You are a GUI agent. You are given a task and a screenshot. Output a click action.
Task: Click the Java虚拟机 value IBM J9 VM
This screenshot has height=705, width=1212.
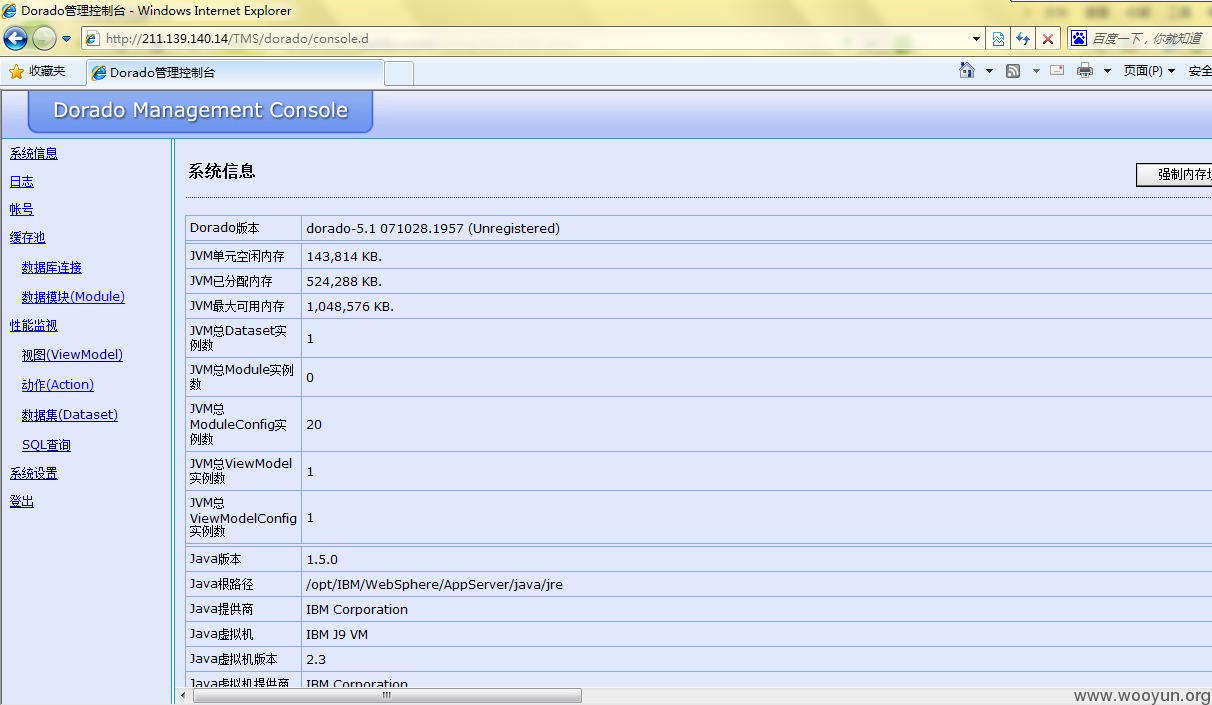pos(336,634)
